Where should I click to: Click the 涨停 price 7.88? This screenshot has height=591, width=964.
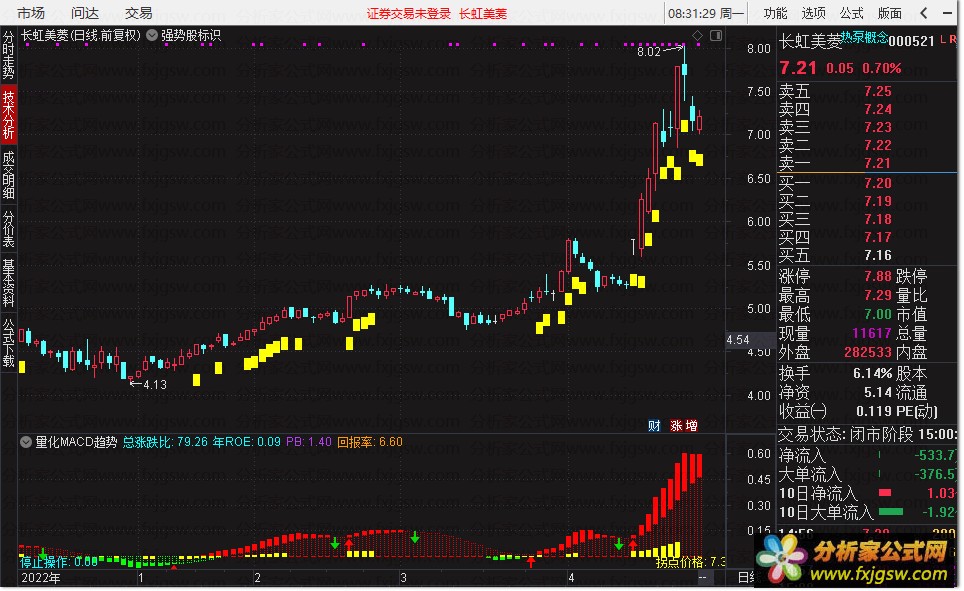[x=878, y=276]
